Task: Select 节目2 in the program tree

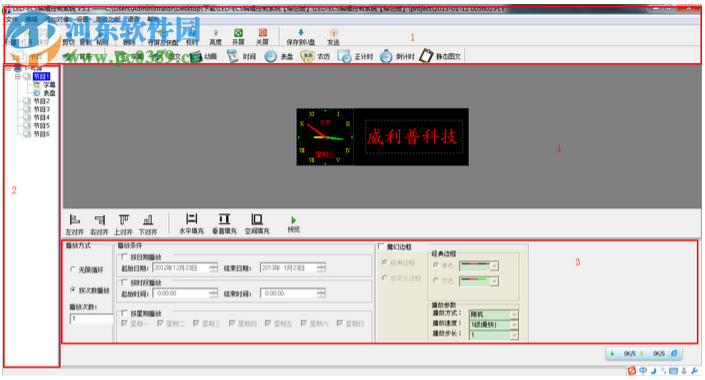Action: pyautogui.click(x=41, y=101)
